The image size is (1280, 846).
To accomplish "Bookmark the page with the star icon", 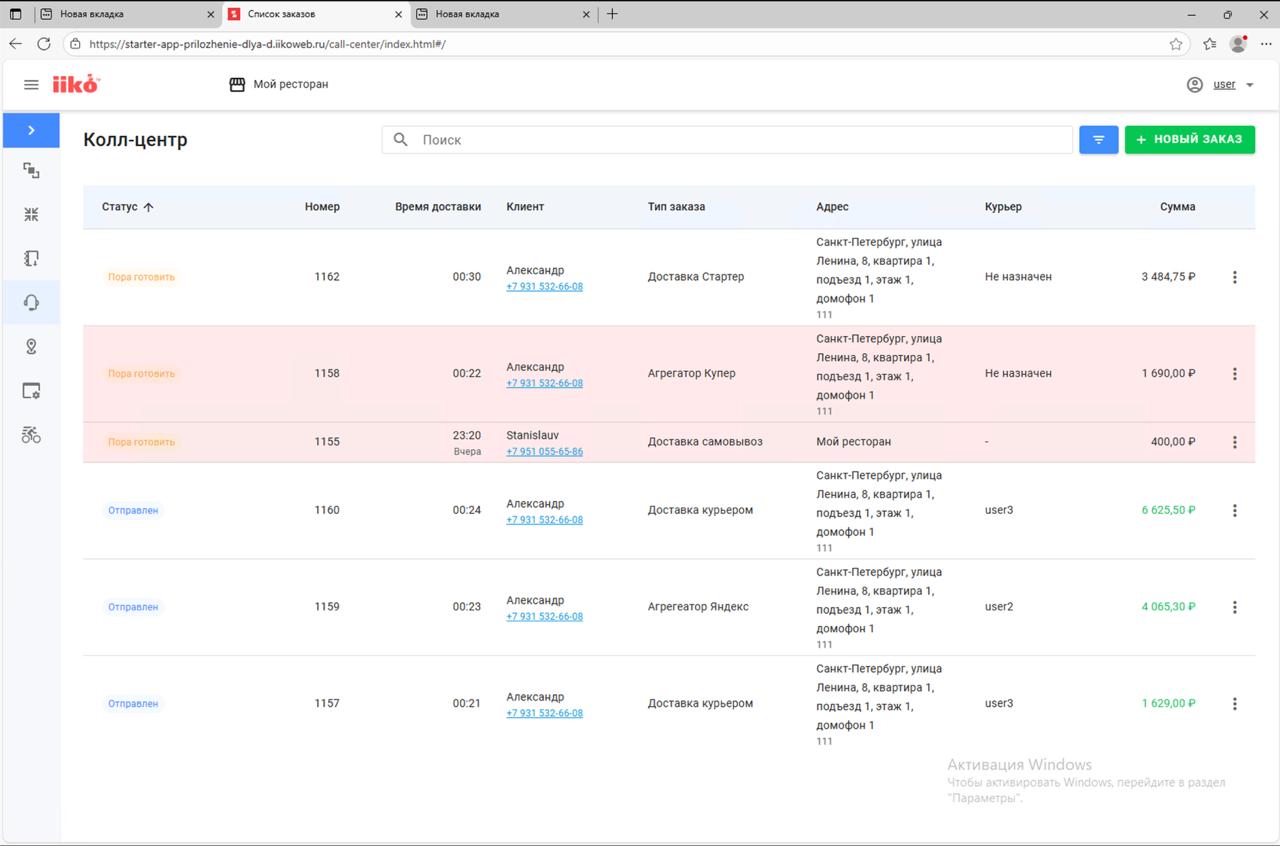I will point(1176,44).
